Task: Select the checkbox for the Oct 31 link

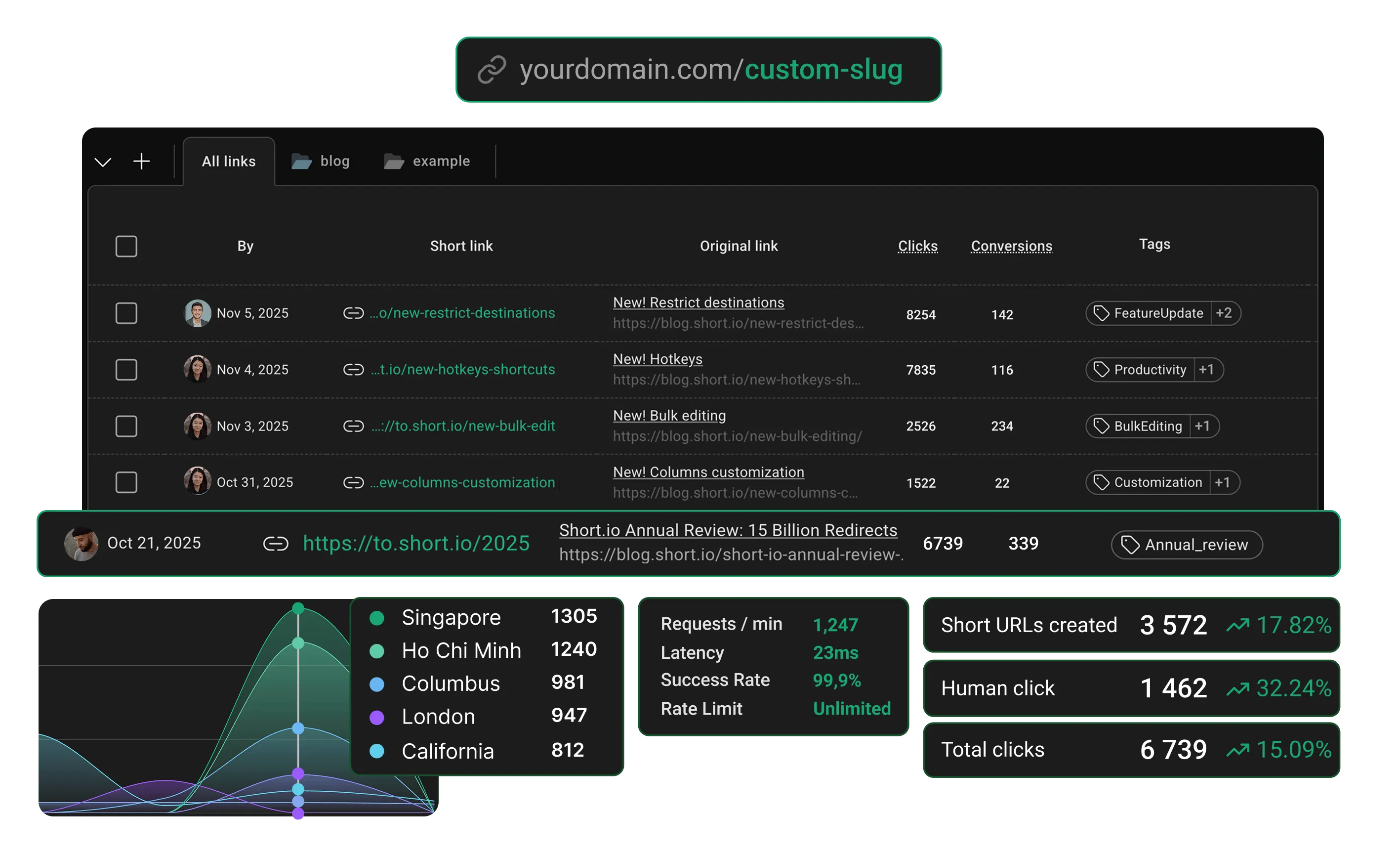Action: click(126, 482)
